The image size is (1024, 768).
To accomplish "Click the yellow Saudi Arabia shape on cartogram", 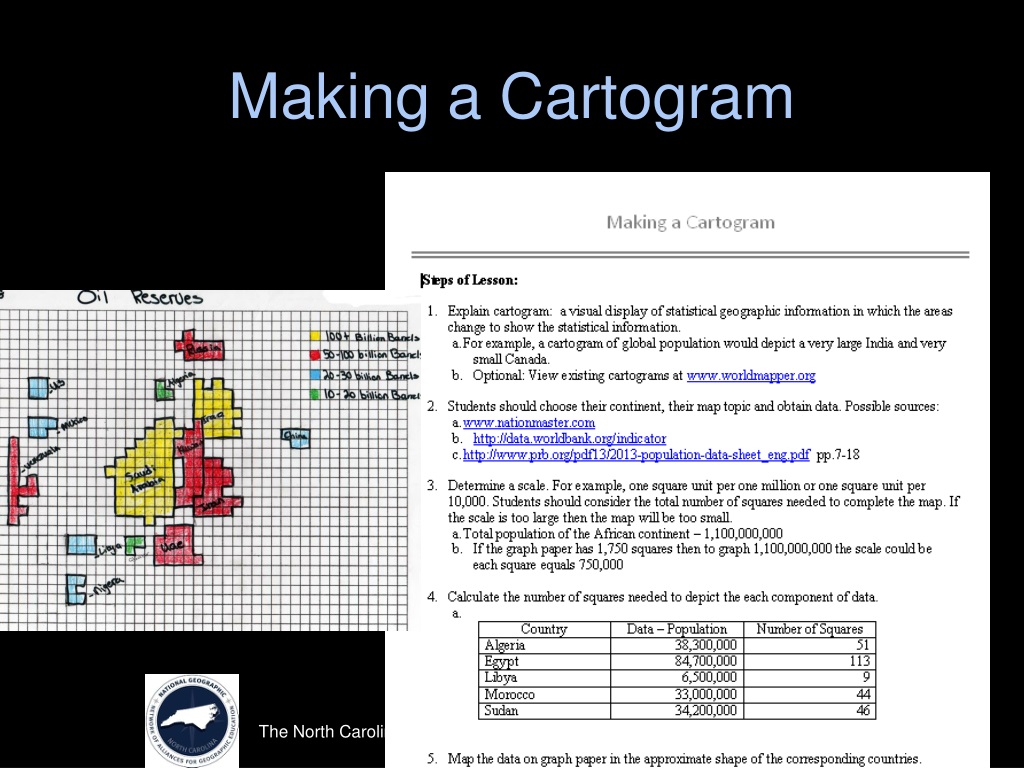I will pos(147,473).
